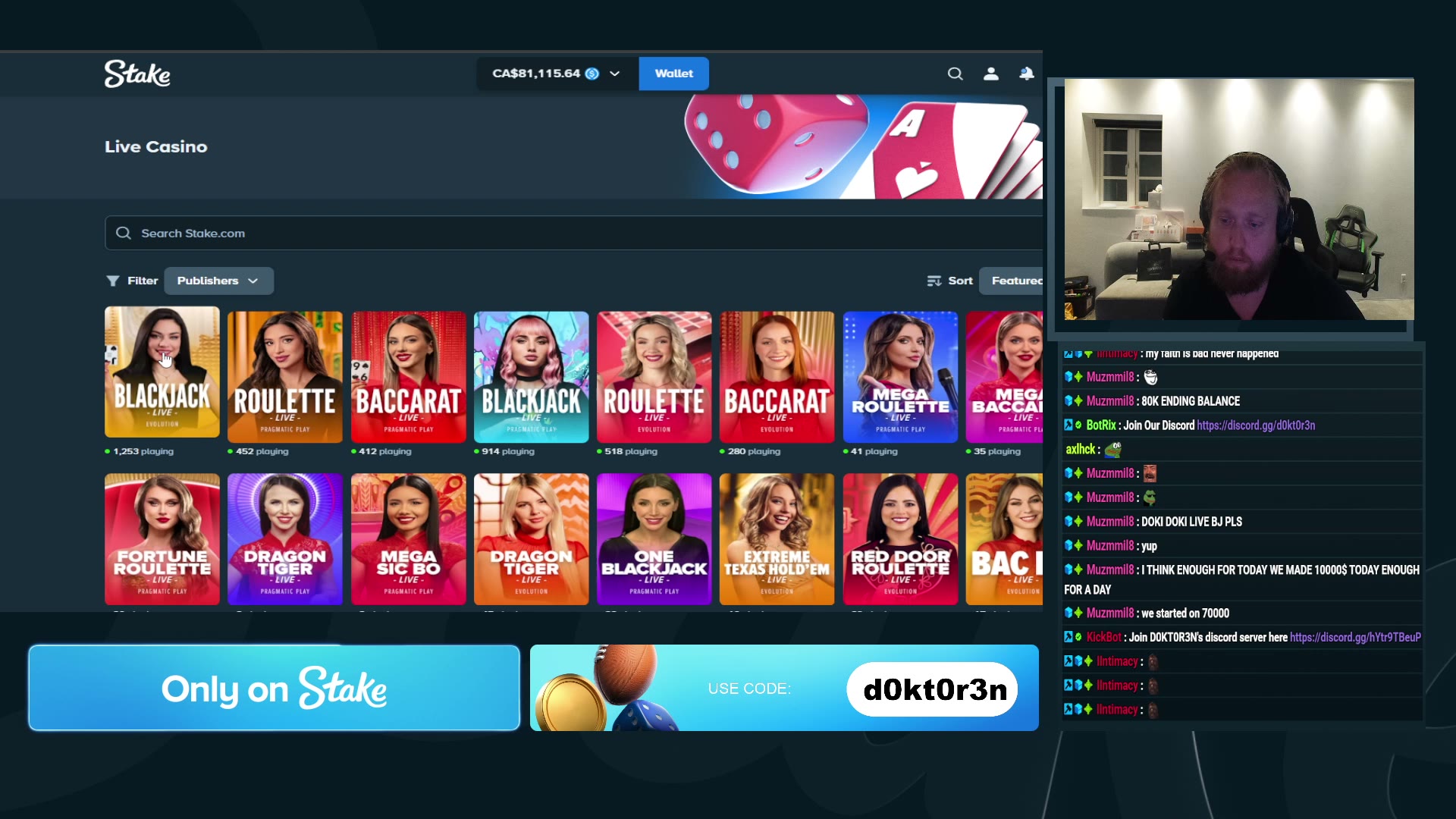Open the user profile icon

991,74
